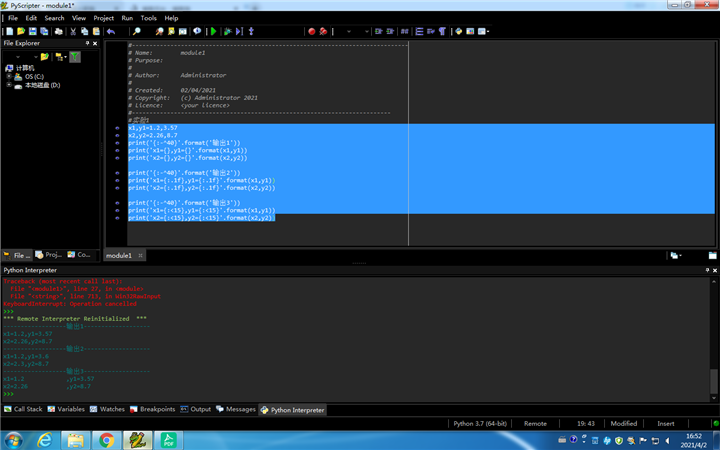Click the Clear All Breakpoints icon

coord(323,31)
